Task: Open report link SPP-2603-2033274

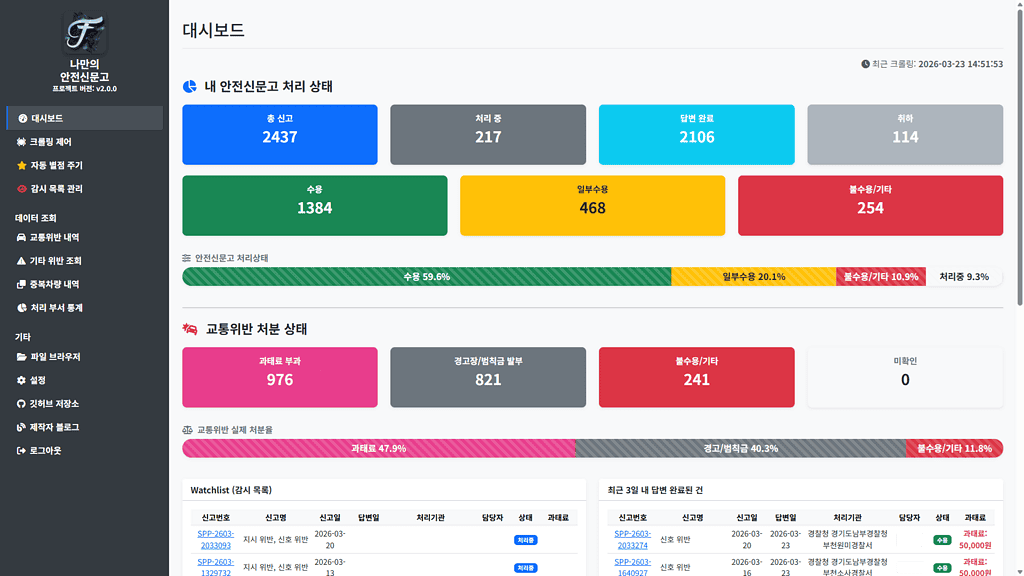Action: 632,539
